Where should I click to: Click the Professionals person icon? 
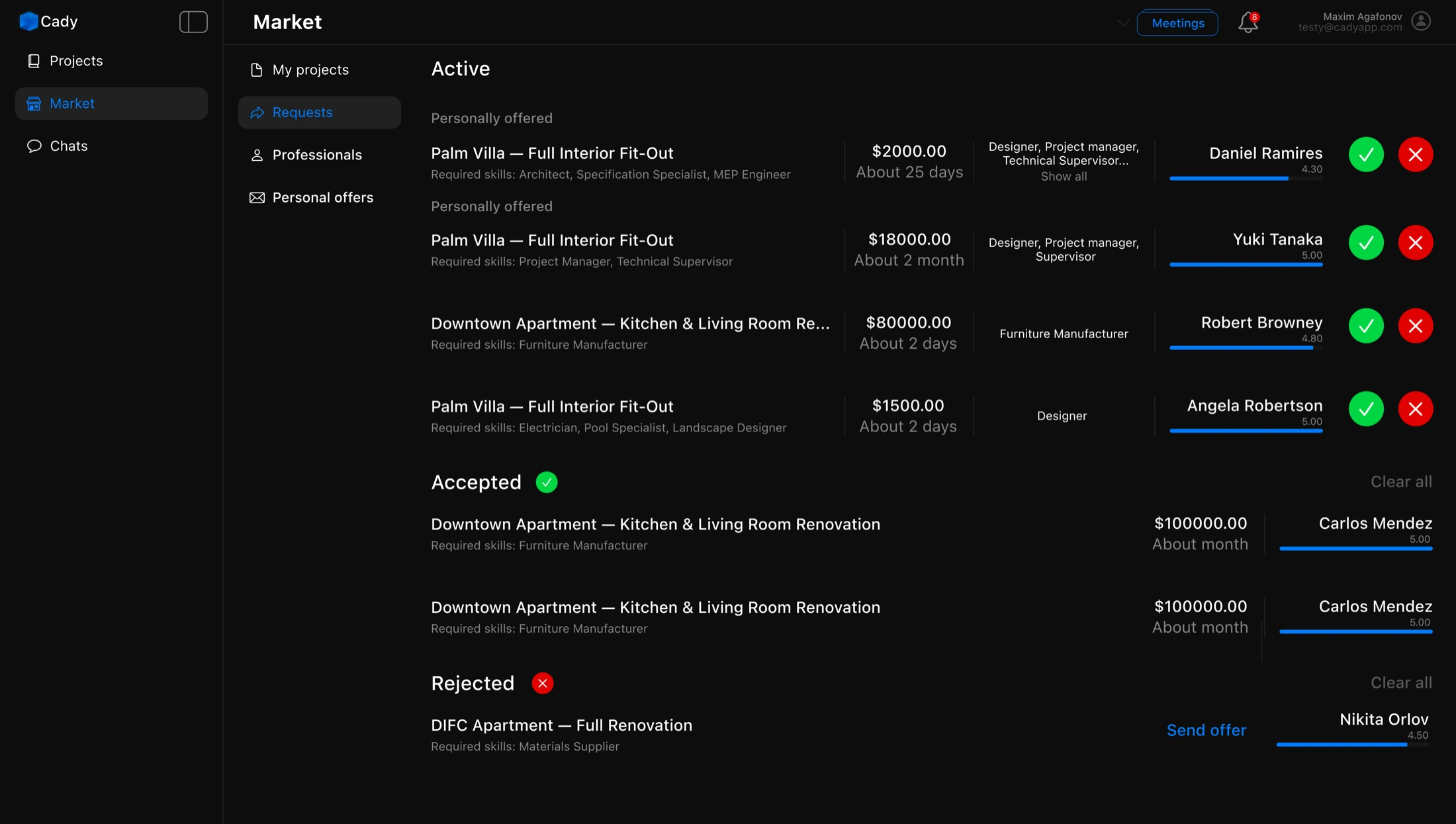coord(257,155)
